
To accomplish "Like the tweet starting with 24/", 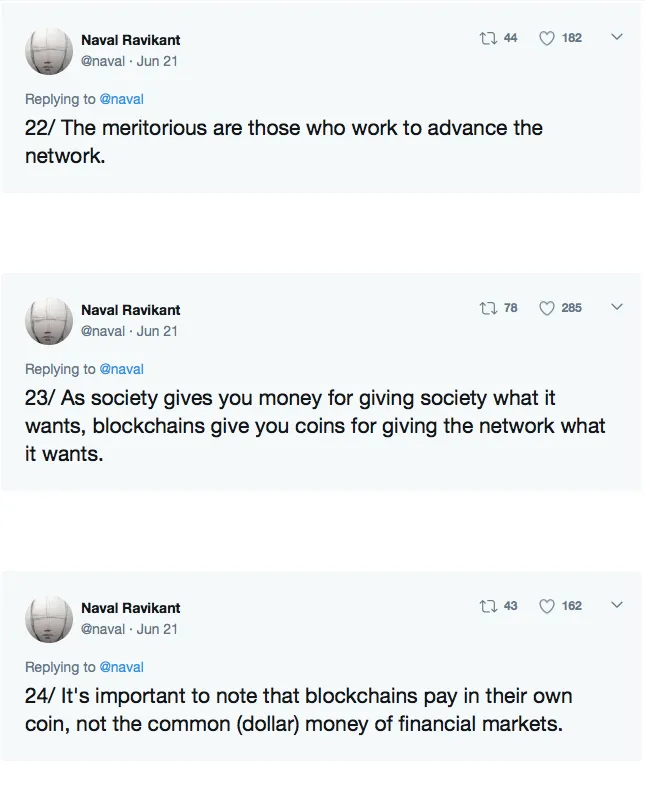I will tap(547, 606).
